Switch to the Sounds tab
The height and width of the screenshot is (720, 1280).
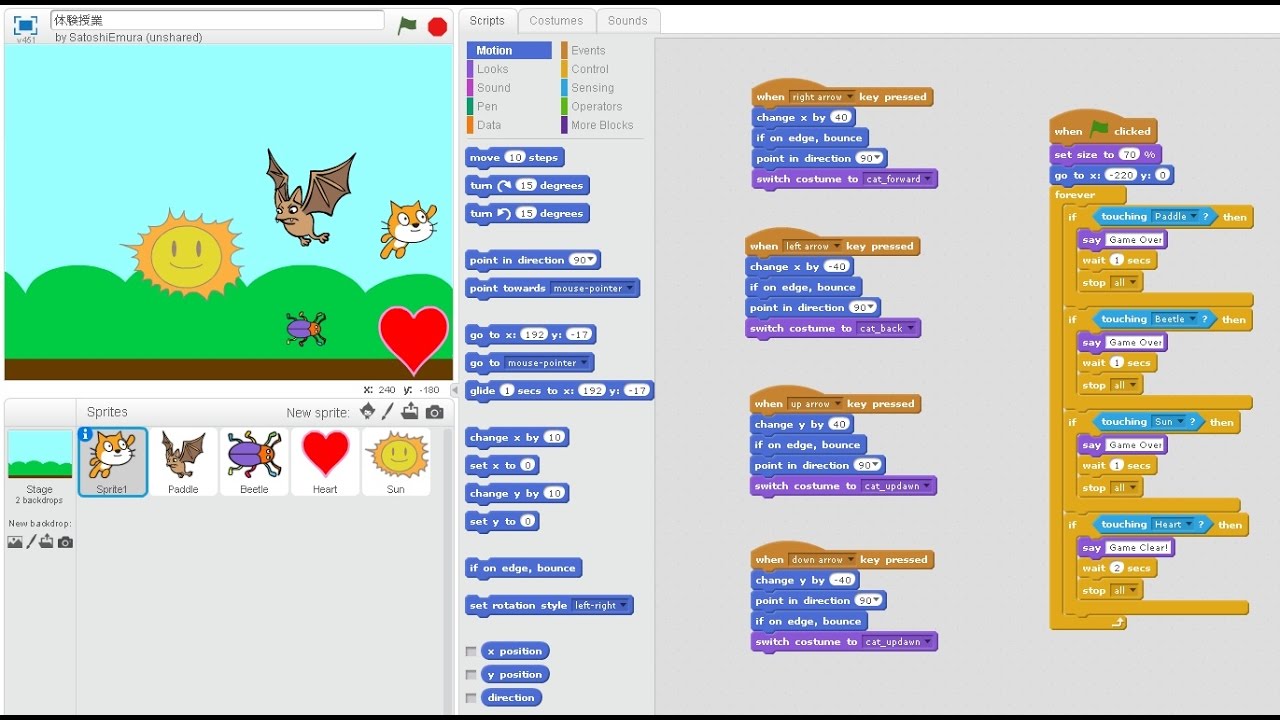pos(628,20)
